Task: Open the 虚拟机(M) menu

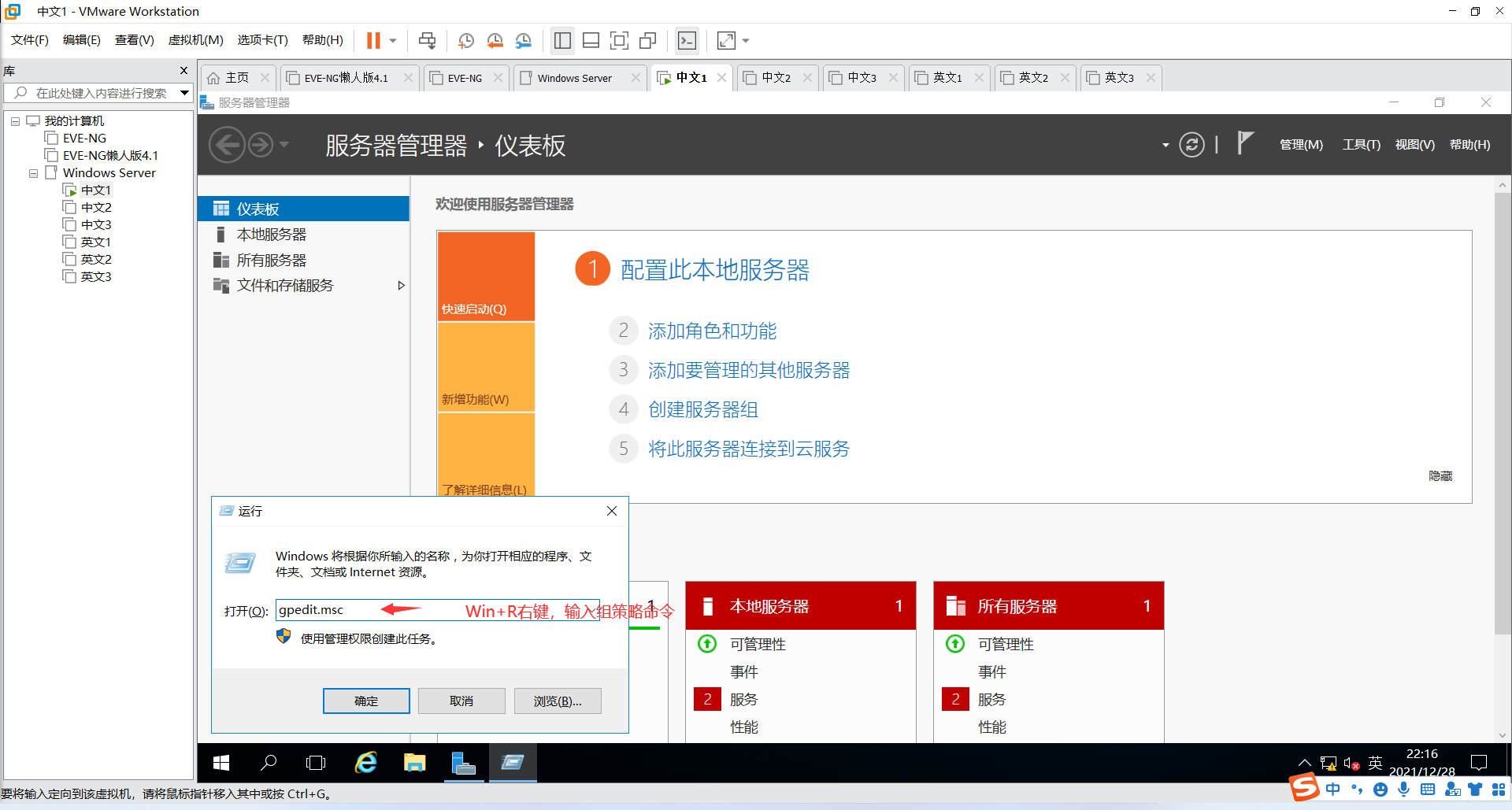Action: tap(195, 39)
